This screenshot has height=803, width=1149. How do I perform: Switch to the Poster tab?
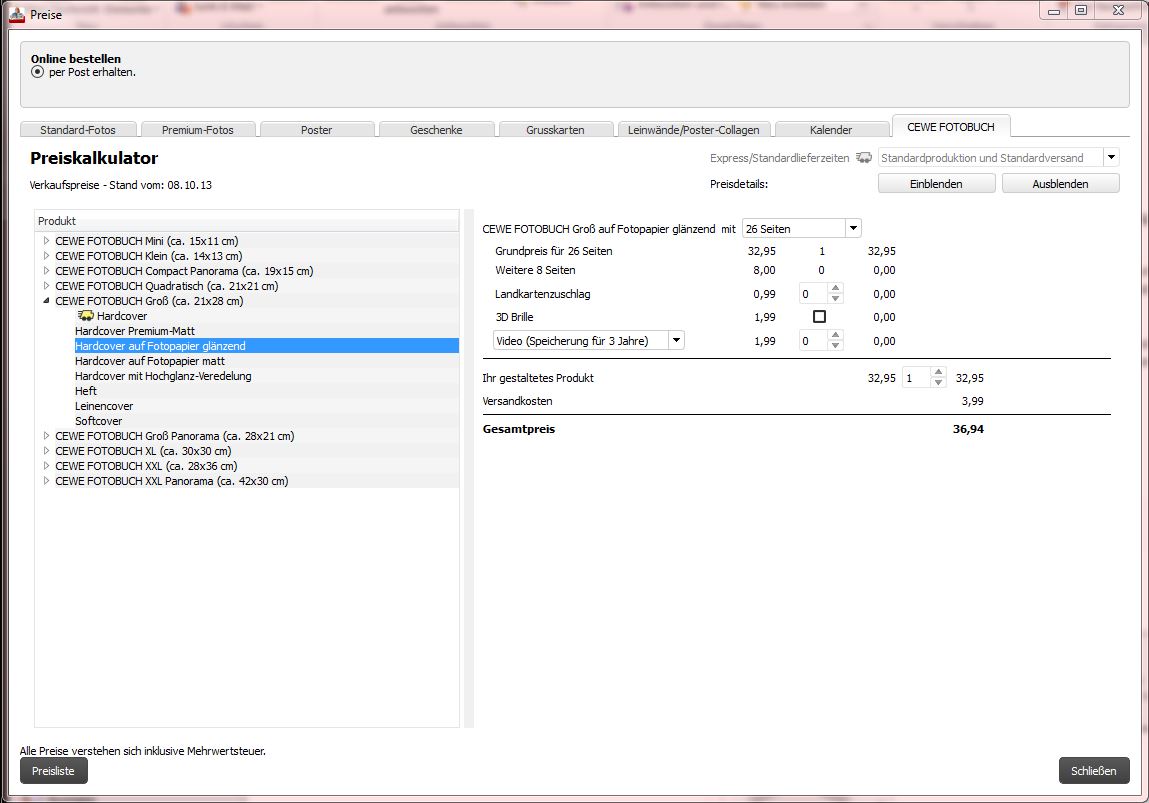316,130
